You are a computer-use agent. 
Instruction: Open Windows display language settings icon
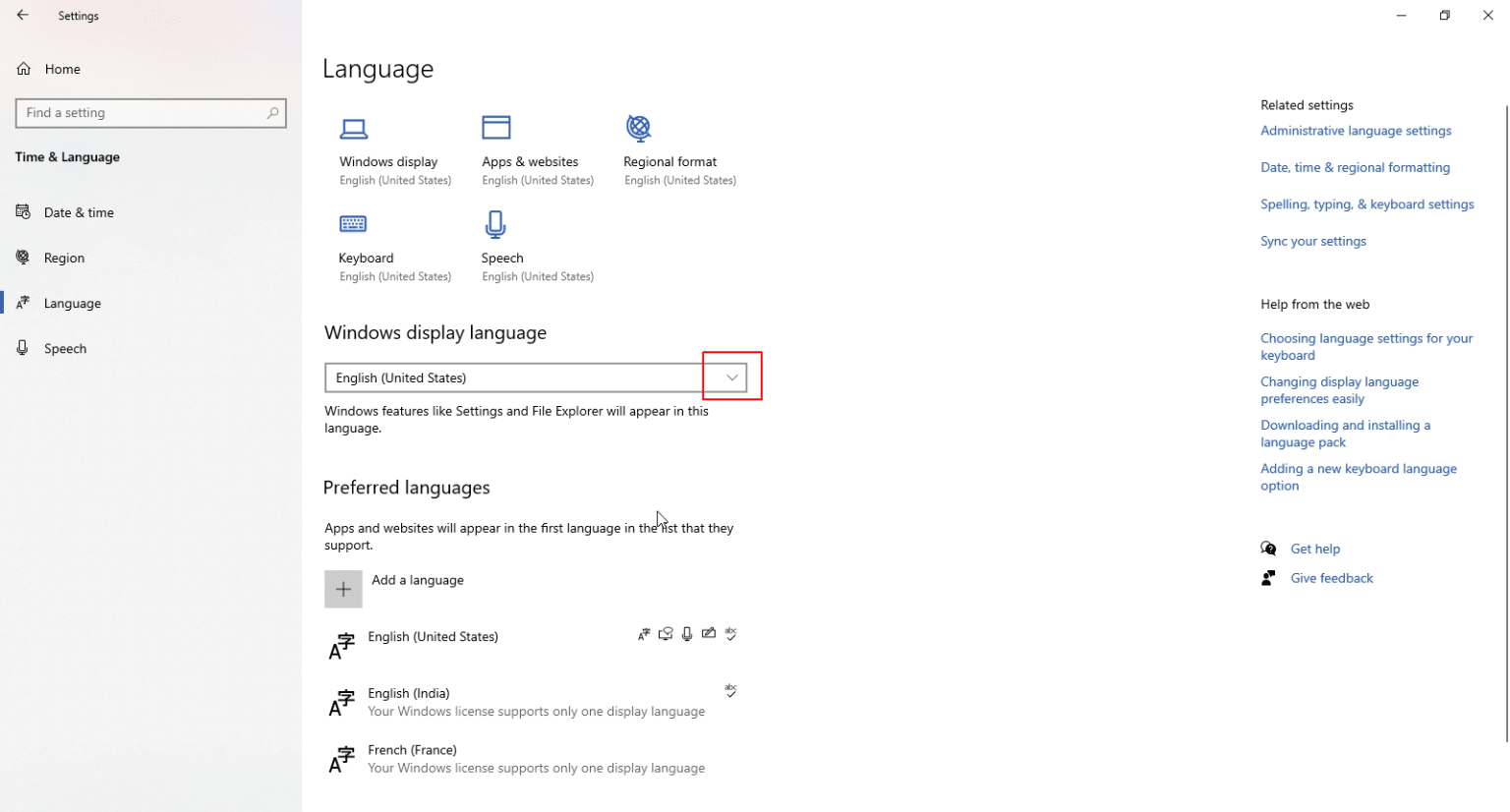click(x=354, y=129)
